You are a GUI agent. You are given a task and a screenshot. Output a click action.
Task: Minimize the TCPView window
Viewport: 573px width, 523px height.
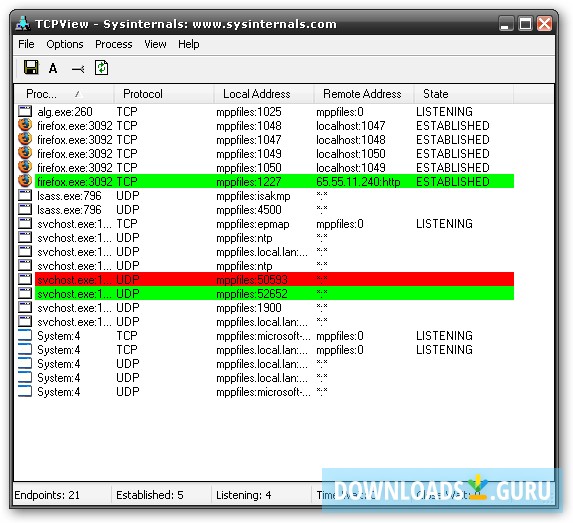pos(506,24)
